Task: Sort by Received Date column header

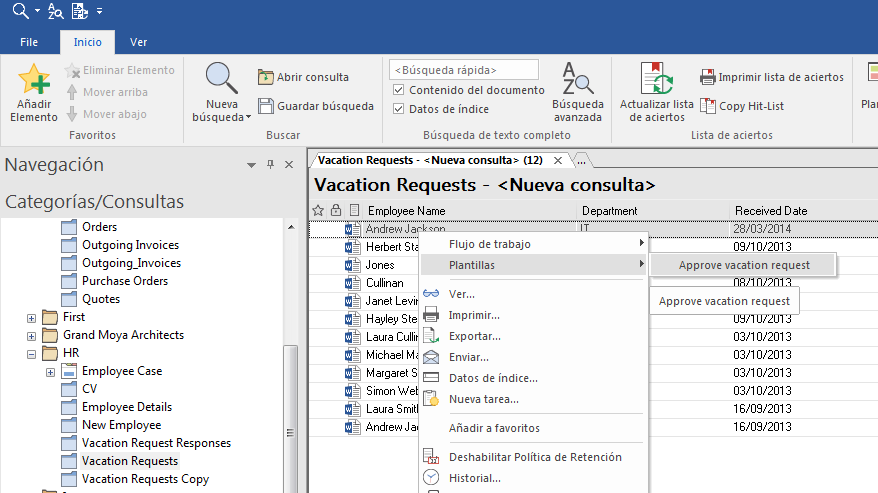Action: [770, 211]
